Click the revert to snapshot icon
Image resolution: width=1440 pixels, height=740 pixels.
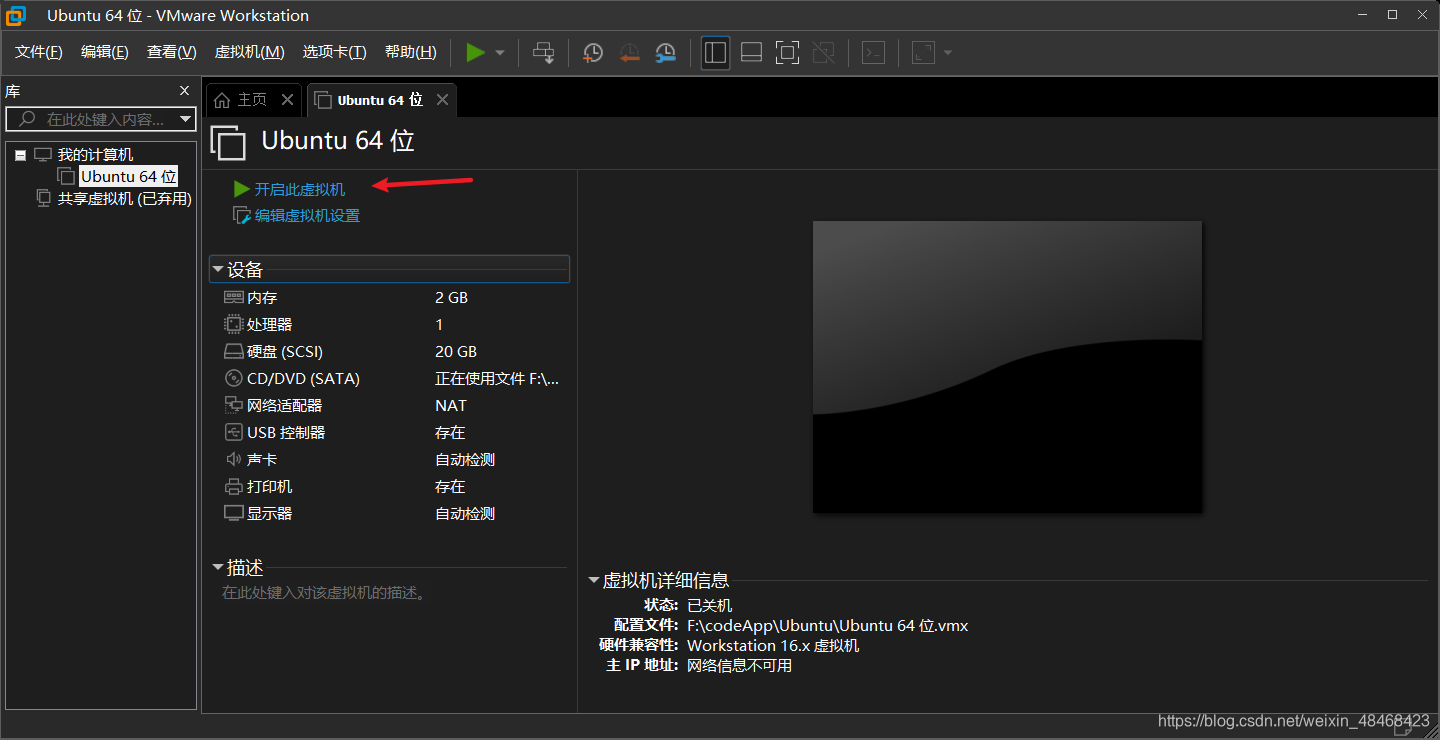[x=629, y=52]
